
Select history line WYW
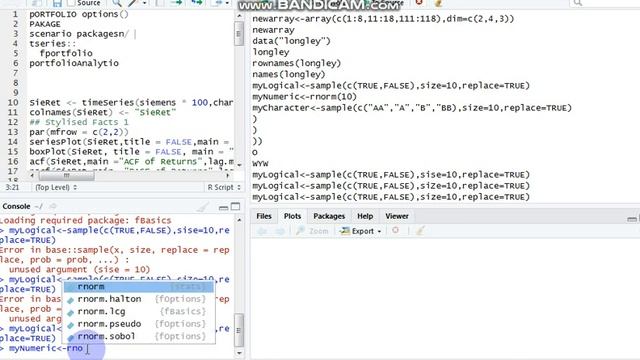coord(260,164)
